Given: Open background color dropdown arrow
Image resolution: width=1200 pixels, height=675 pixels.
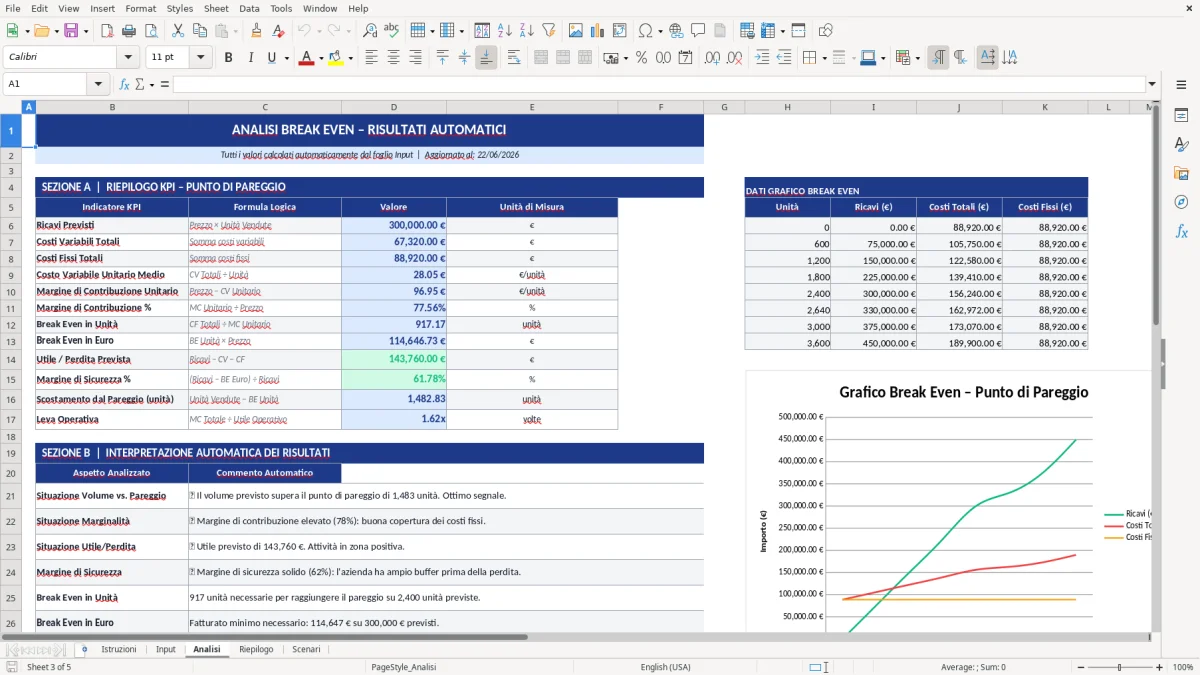Looking at the screenshot, I should coord(349,58).
